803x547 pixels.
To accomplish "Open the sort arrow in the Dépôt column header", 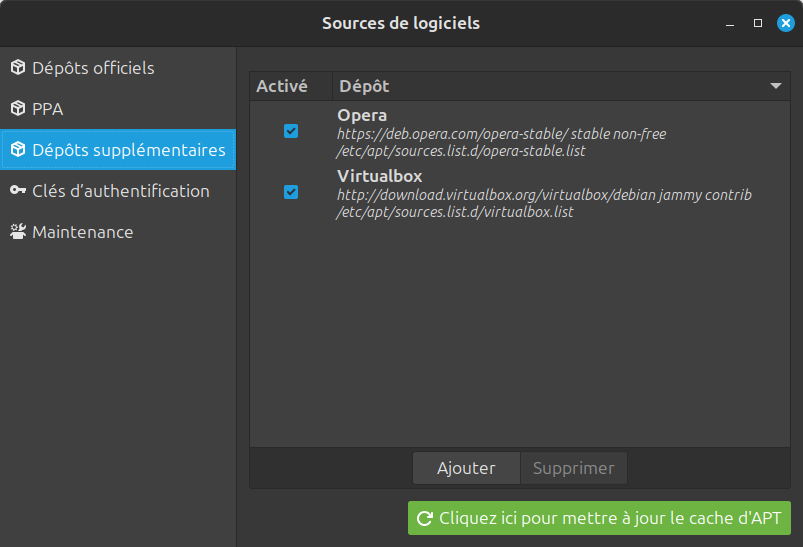I will (775, 86).
